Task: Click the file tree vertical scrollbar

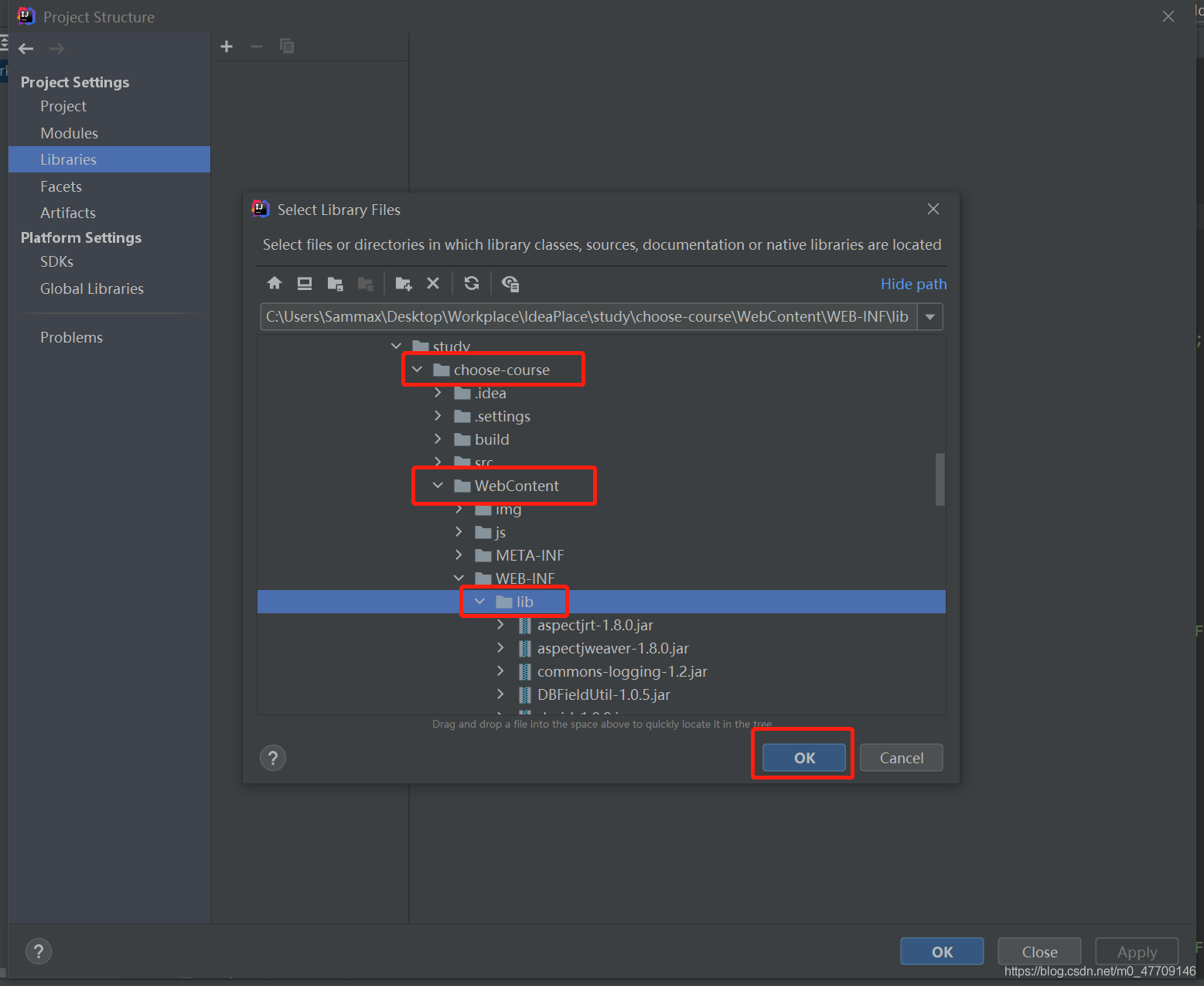Action: click(x=940, y=479)
